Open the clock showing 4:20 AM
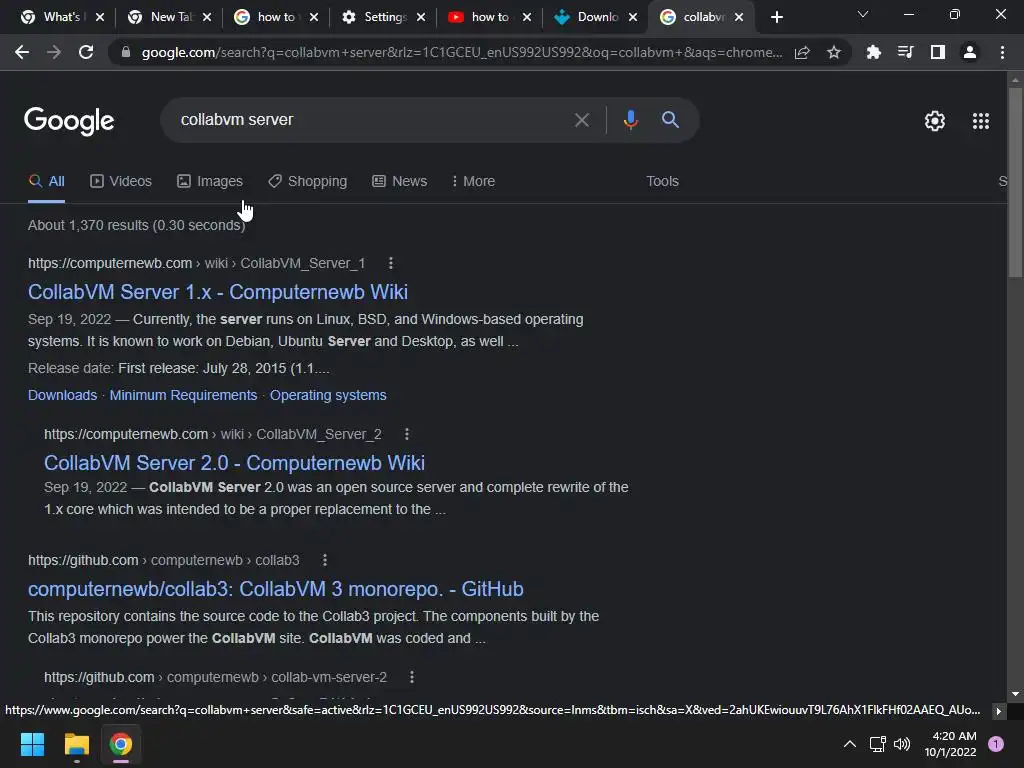 [950, 744]
